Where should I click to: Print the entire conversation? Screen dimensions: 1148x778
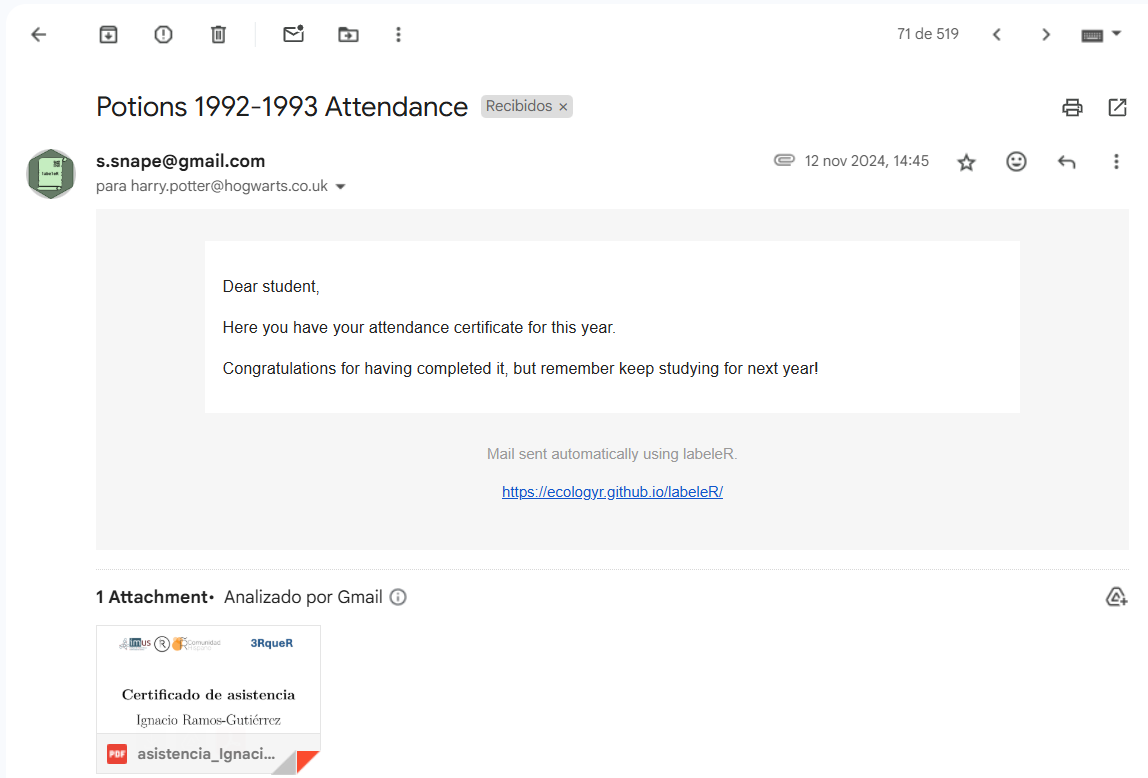[1072, 107]
